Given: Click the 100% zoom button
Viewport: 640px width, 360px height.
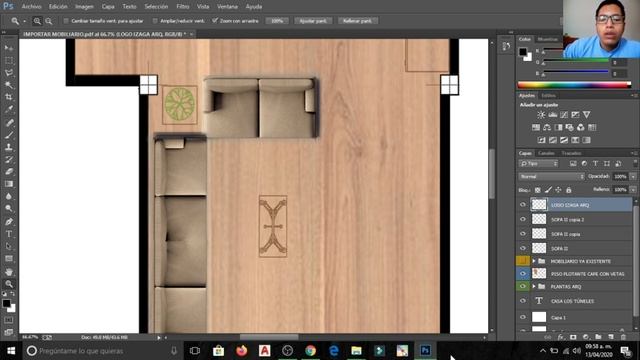Looking at the screenshot, I should point(277,21).
